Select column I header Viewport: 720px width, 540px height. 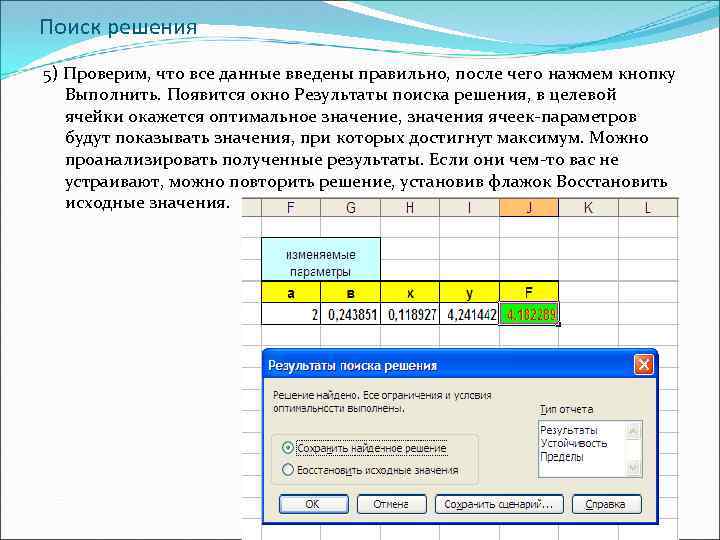tap(469, 208)
